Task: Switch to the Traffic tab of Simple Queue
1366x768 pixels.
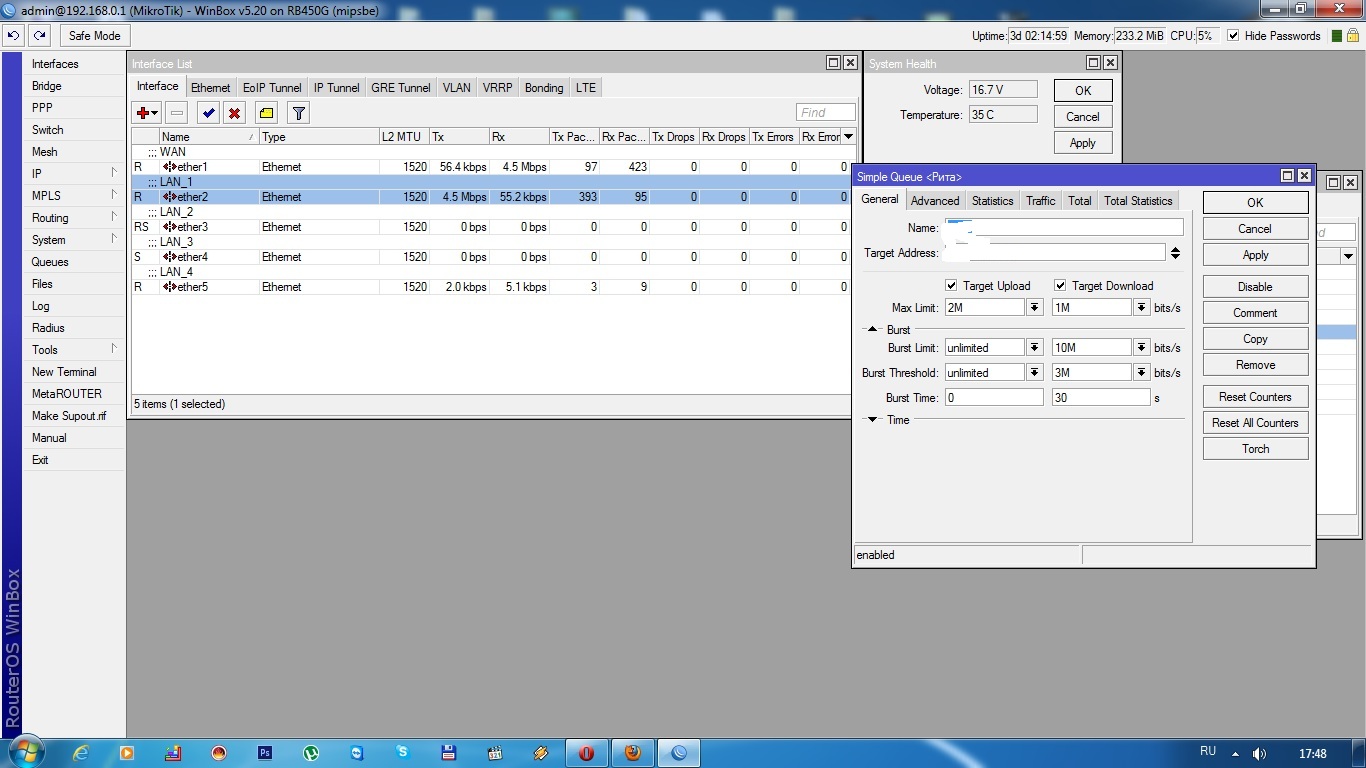Action: click(1040, 200)
